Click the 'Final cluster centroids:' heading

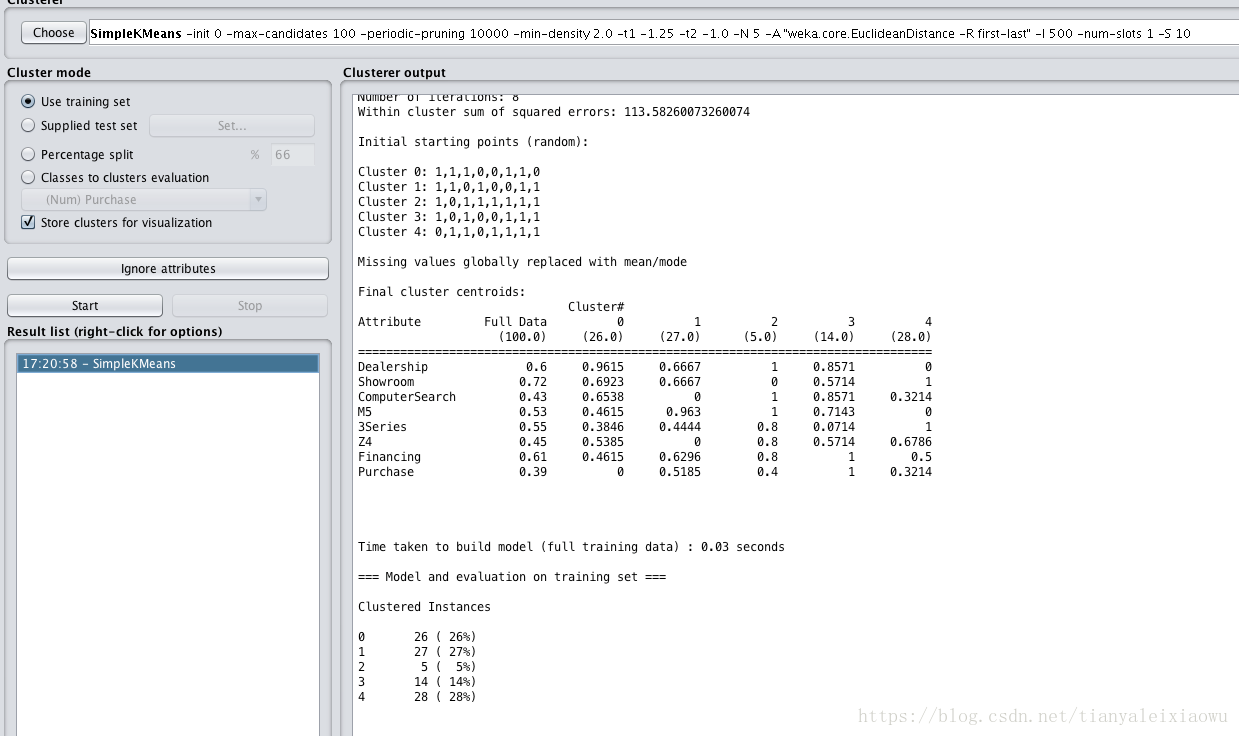click(x=441, y=292)
